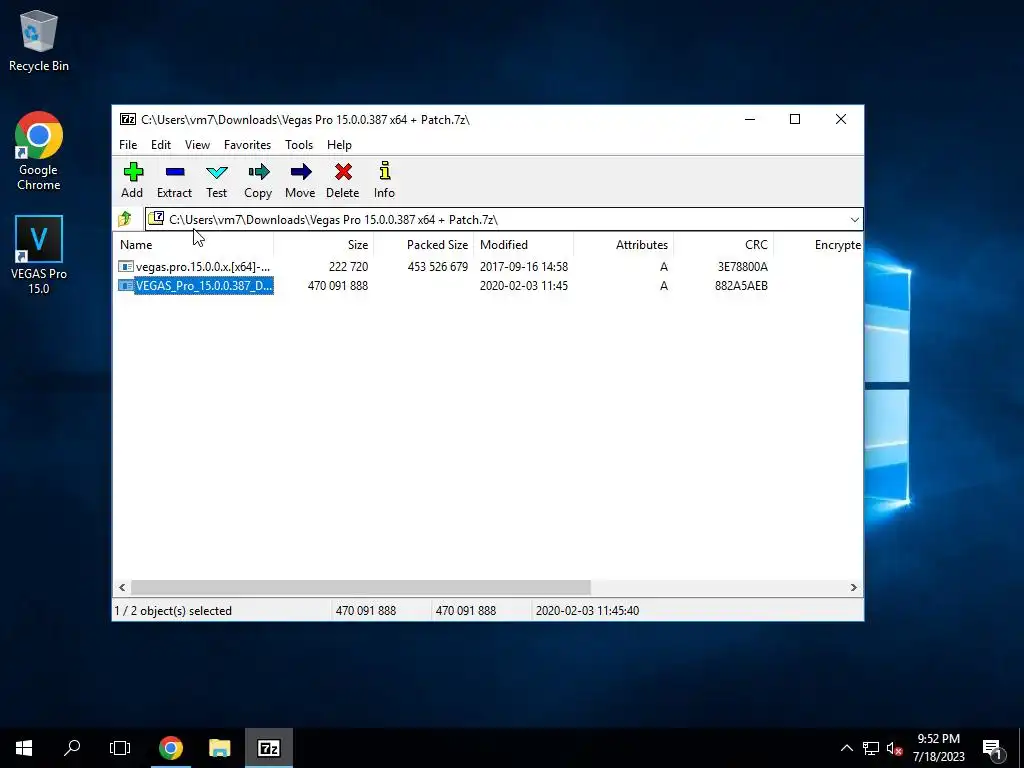Click scrollbar left arrow
Screen dimensions: 1024x768
[x=122, y=588]
